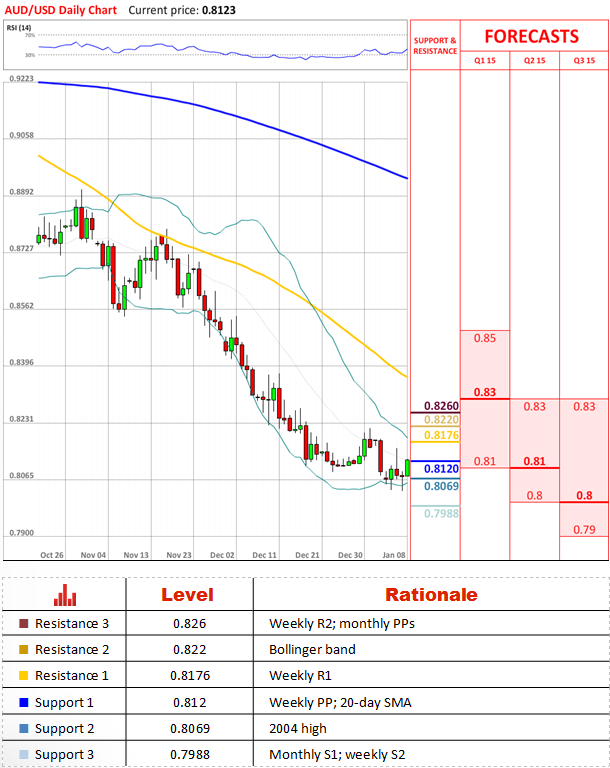Click the 0.8396 price axis label
This screenshot has width=610, height=768.
[x=22, y=362]
